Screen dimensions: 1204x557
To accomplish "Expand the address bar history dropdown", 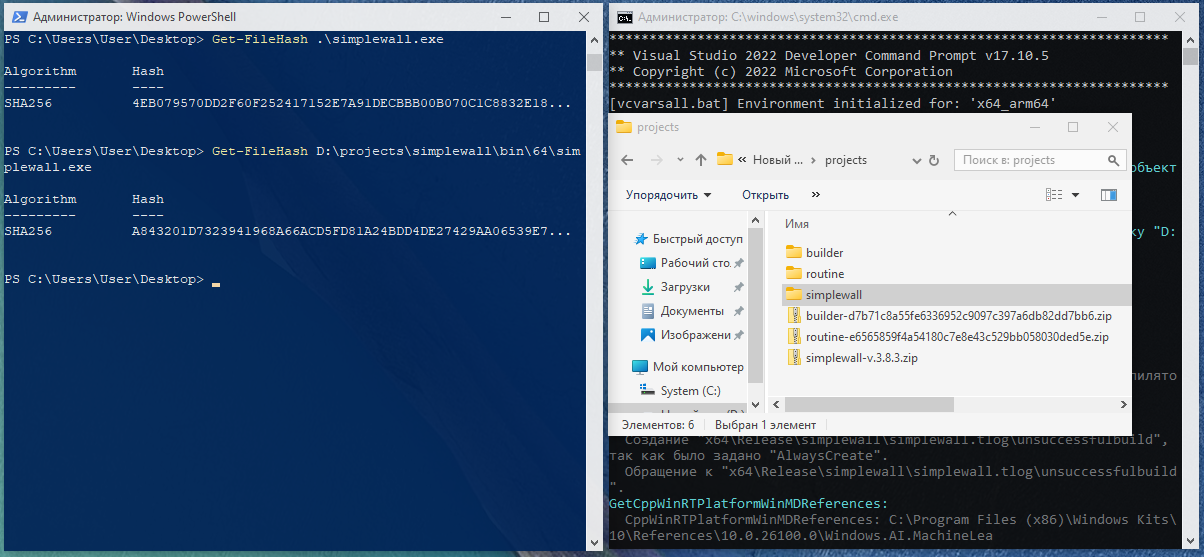I will 915,160.
